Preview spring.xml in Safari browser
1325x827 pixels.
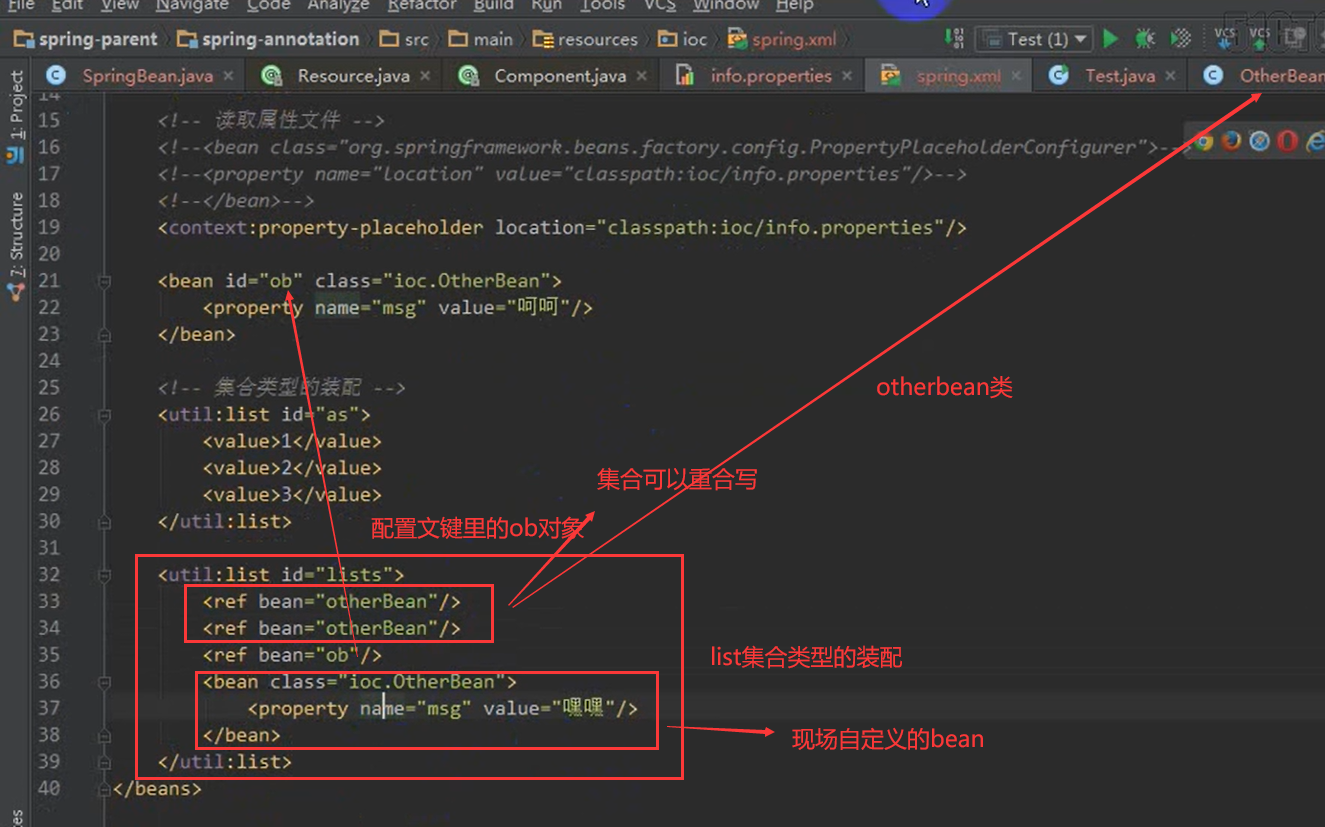point(1260,141)
